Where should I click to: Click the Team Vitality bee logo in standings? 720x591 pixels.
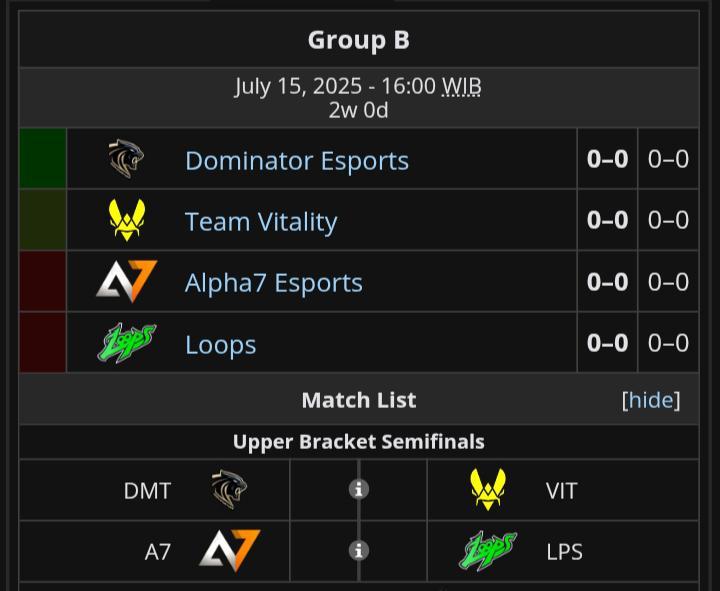pyautogui.click(x=127, y=220)
